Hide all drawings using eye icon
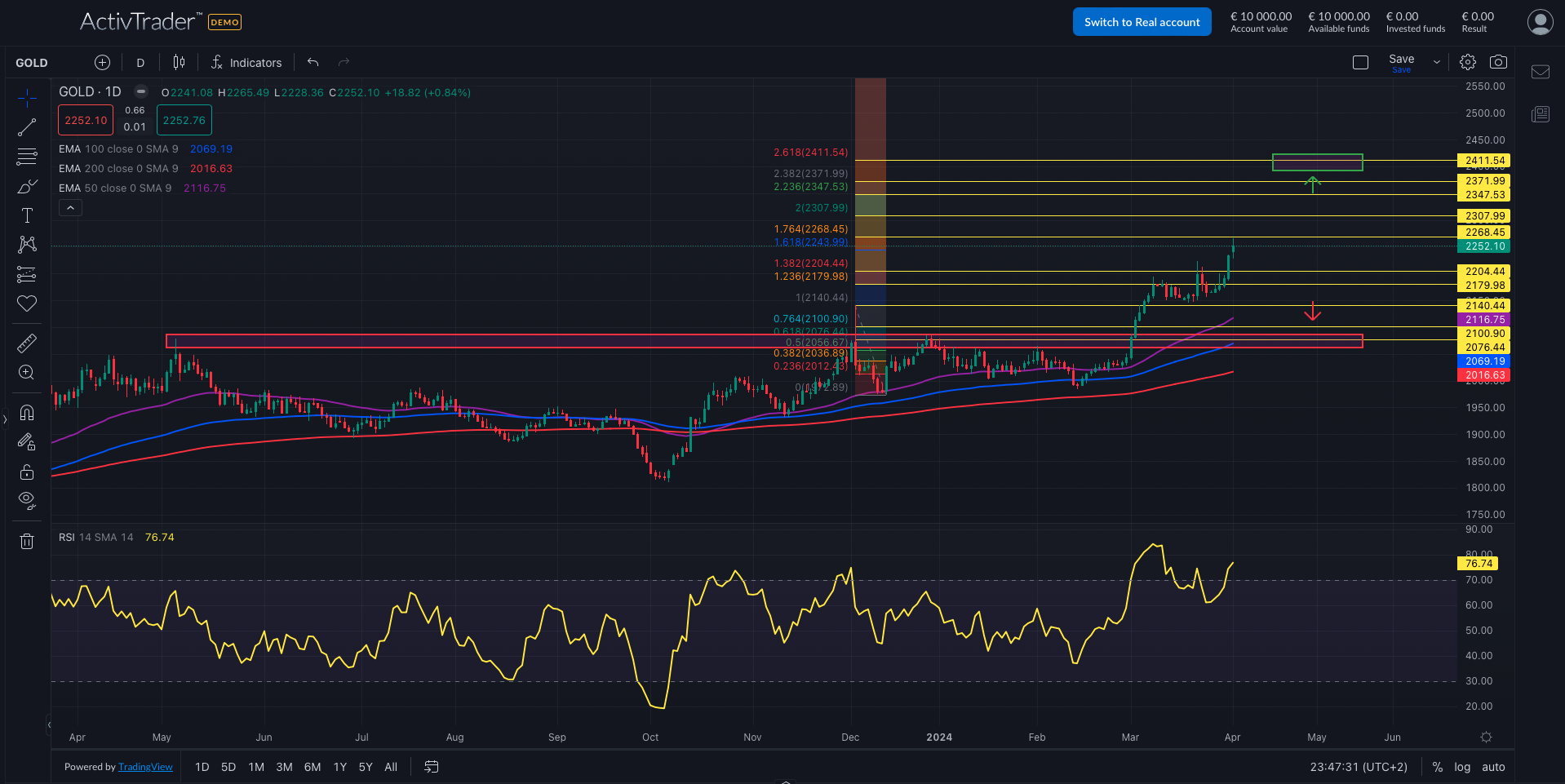Image resolution: width=1565 pixels, height=784 pixels. point(27,500)
